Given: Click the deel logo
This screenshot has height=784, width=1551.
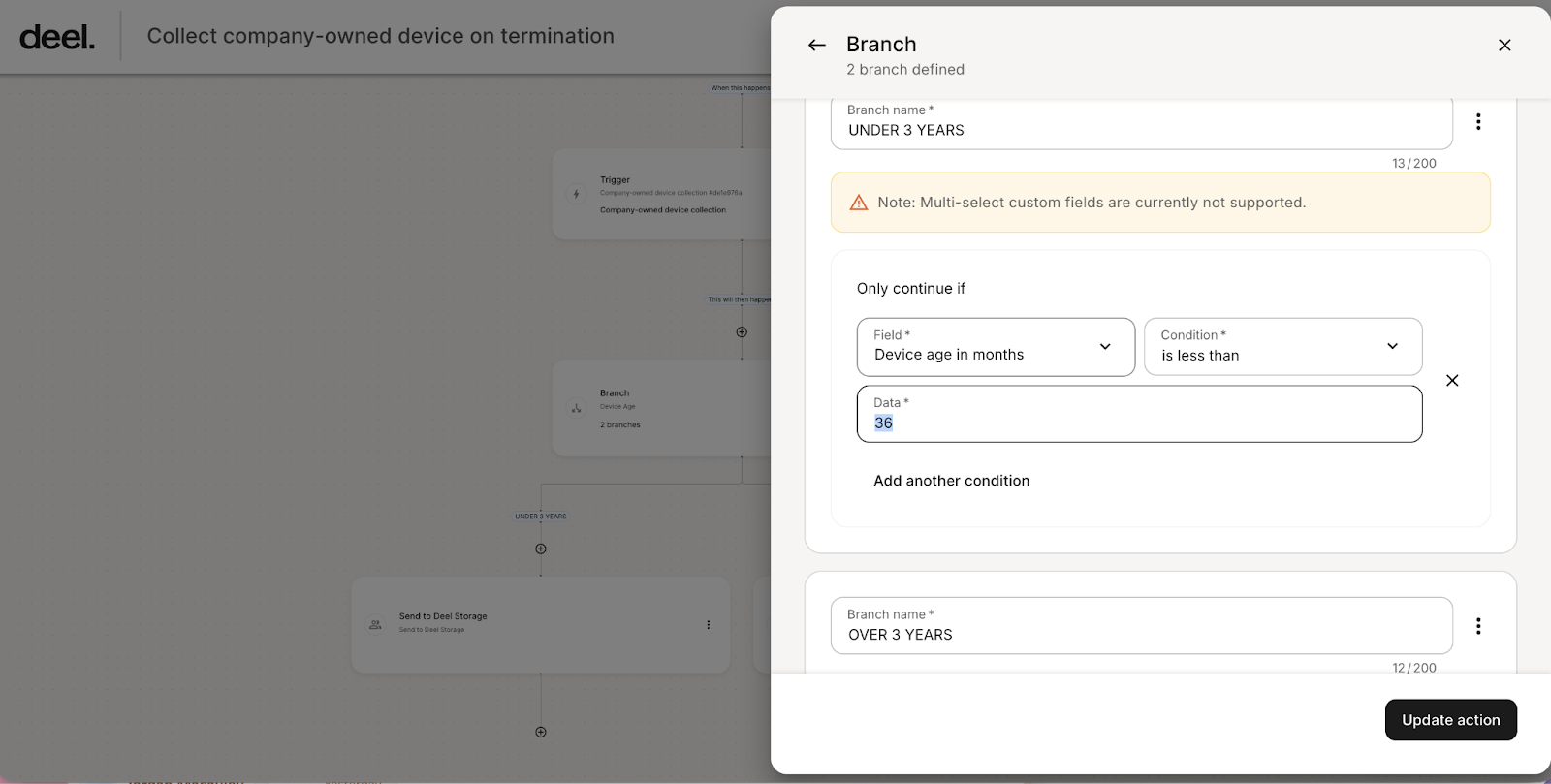Looking at the screenshot, I should point(57,37).
